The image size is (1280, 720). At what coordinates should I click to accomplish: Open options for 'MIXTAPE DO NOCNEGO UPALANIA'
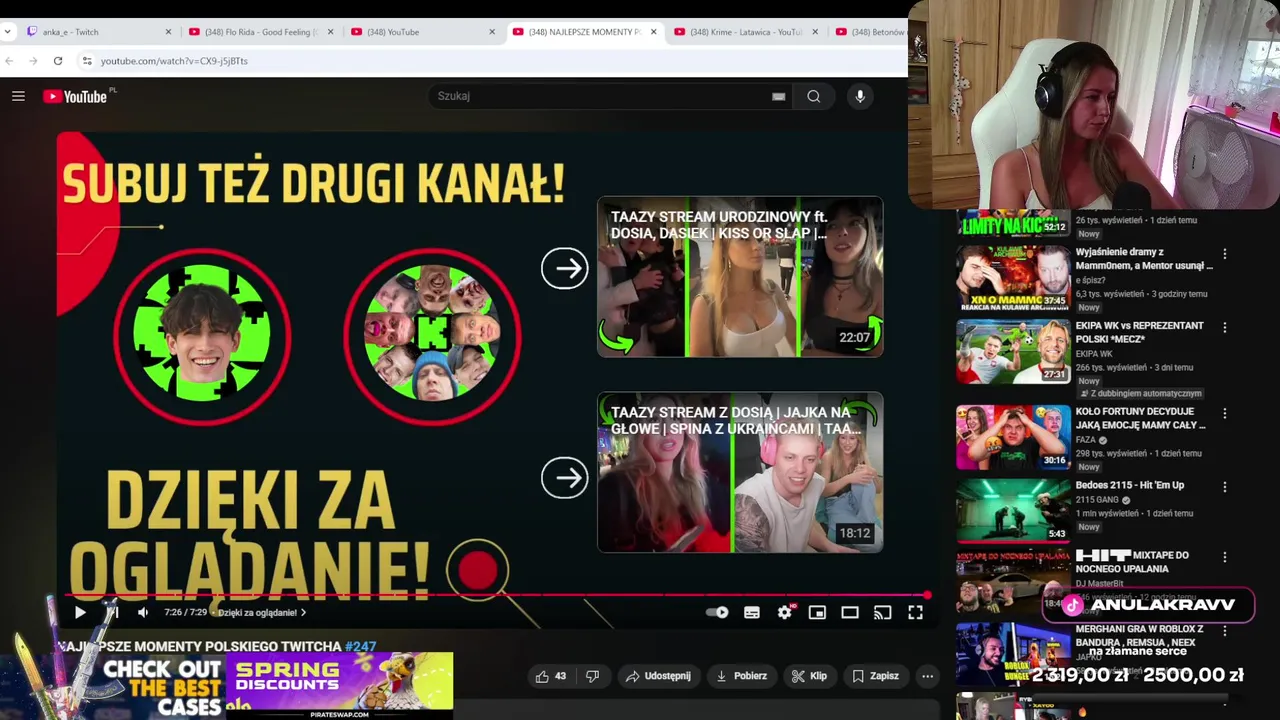1224,557
